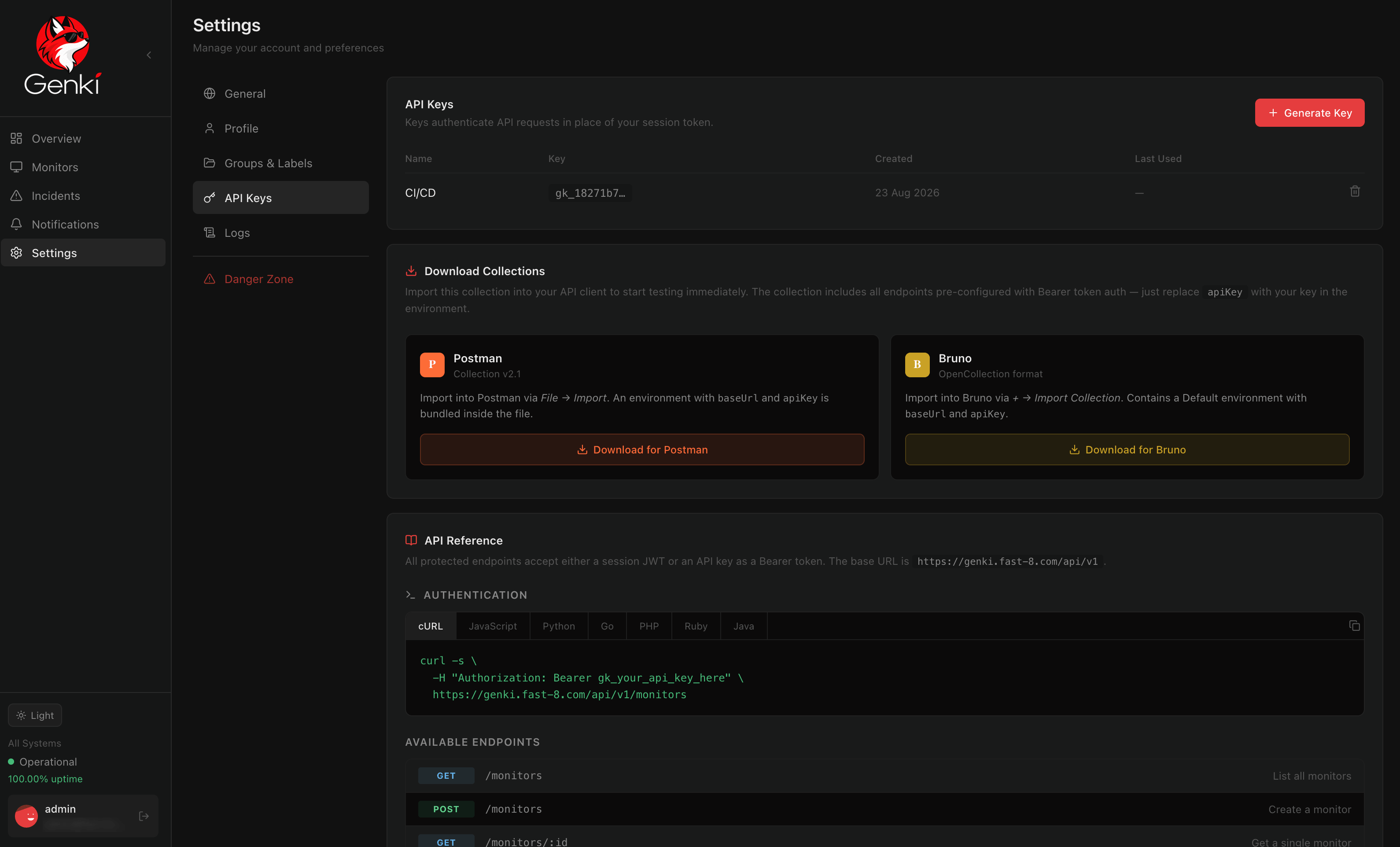
Task: Show the Python code sample
Action: (559, 626)
